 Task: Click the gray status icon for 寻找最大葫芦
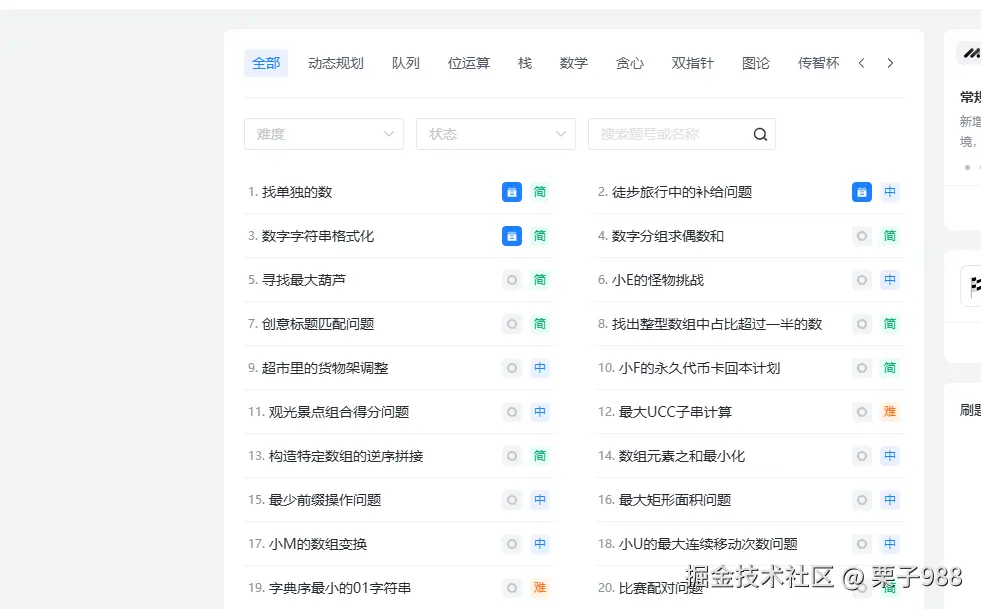(x=512, y=280)
